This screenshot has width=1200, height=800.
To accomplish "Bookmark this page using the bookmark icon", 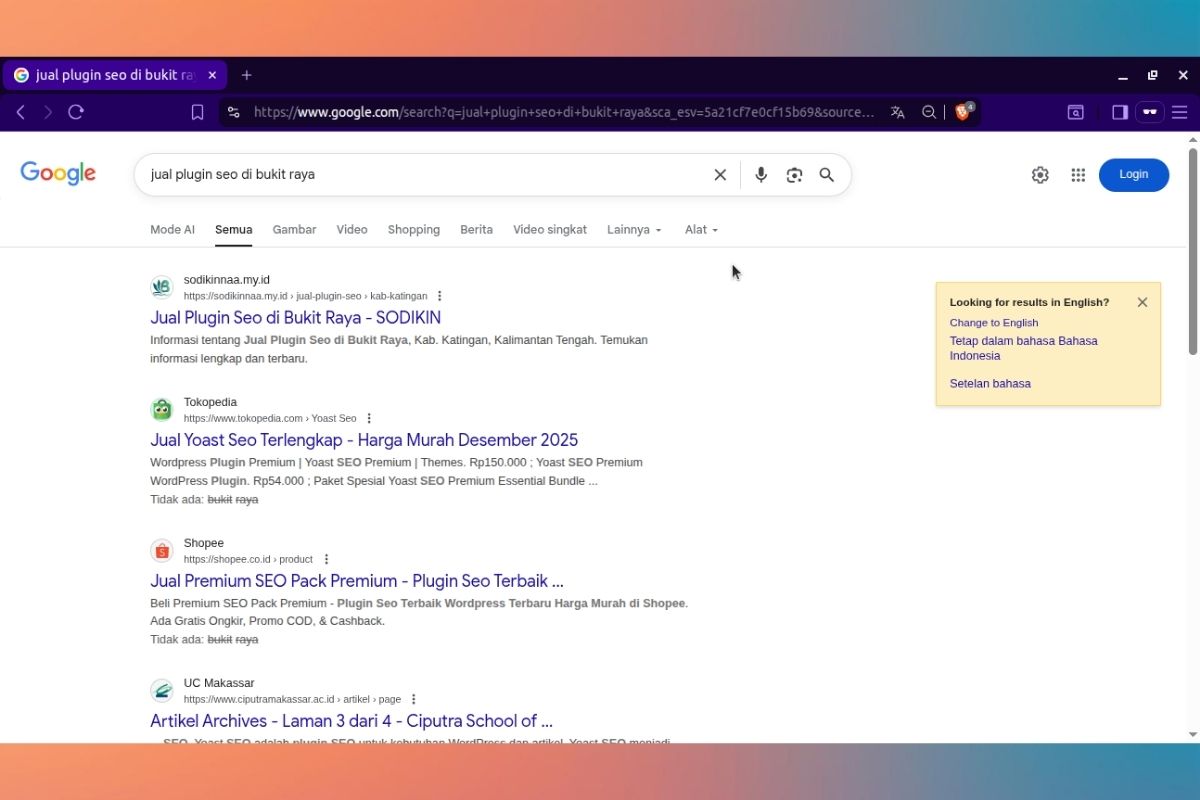I will point(197,112).
